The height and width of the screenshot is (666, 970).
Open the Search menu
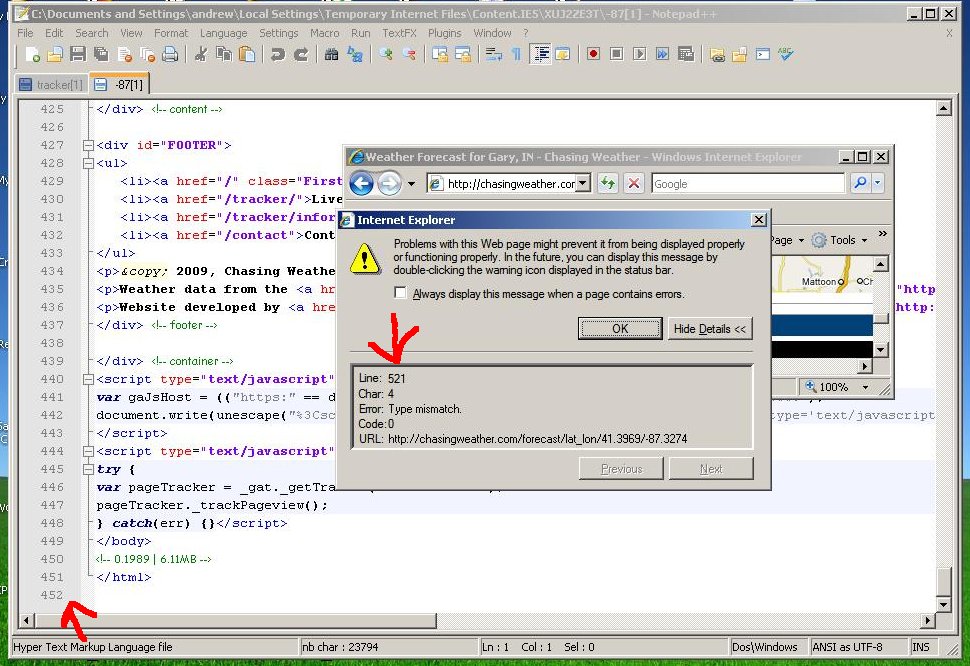(x=92, y=33)
